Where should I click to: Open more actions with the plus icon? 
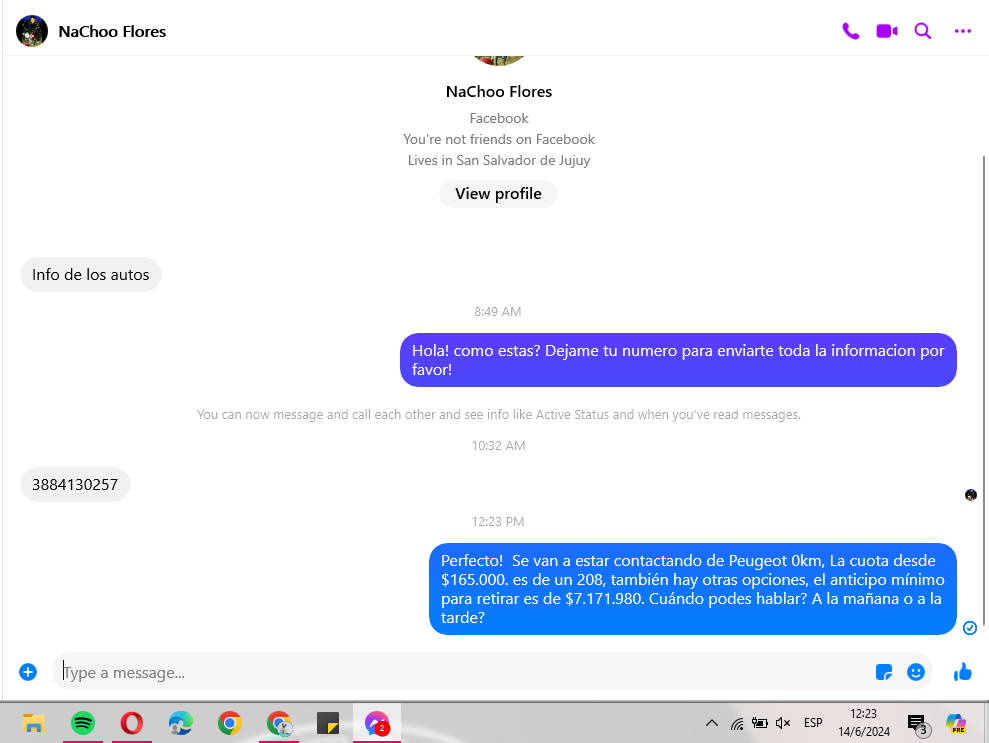[28, 672]
